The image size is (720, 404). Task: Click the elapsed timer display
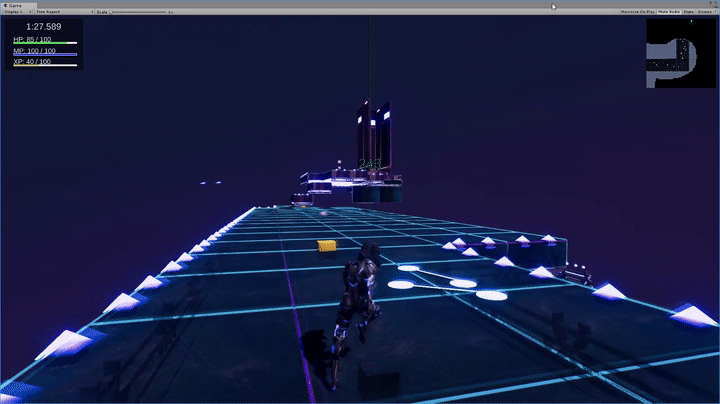[42, 26]
